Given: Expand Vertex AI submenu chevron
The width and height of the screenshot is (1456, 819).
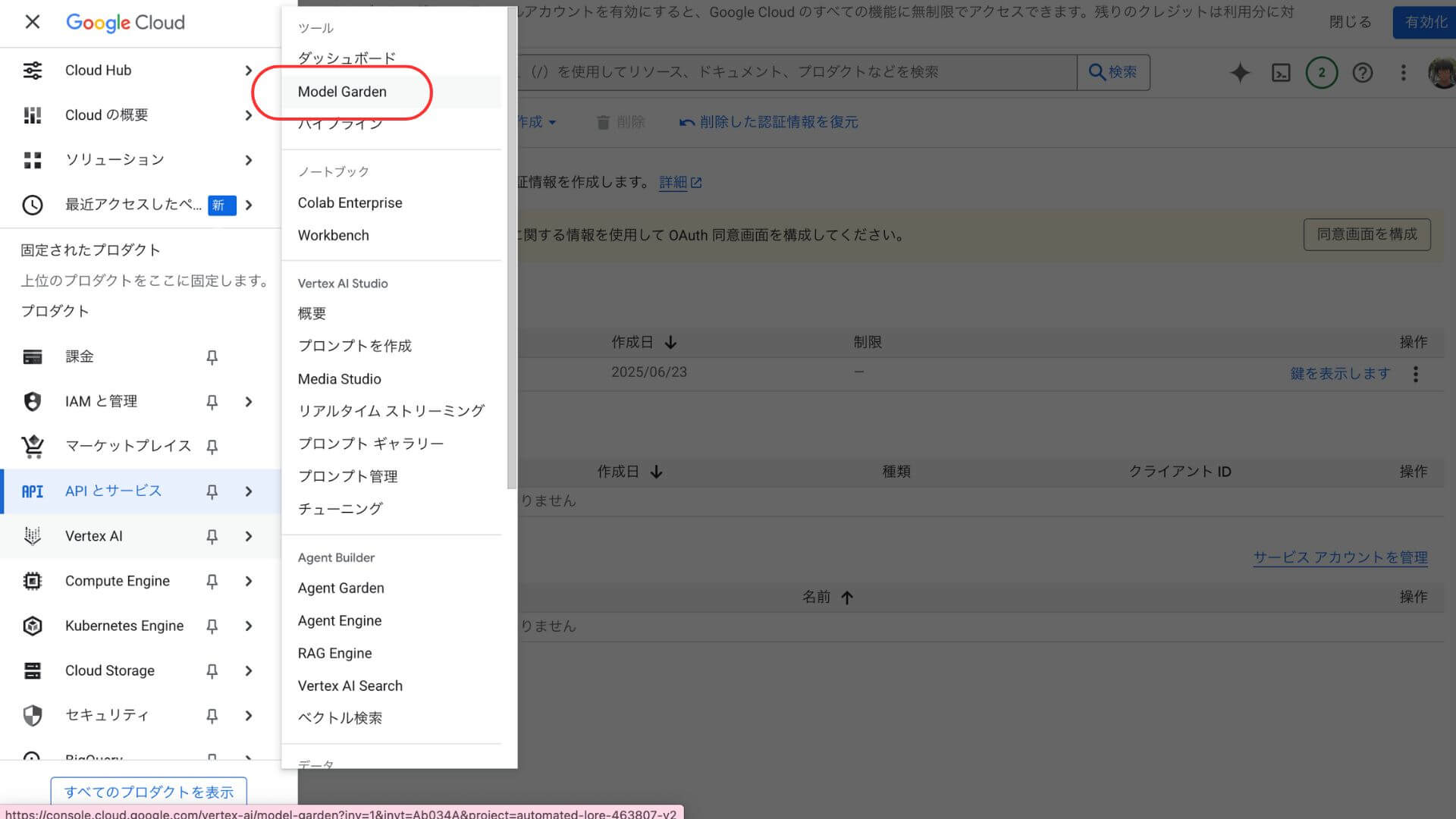Looking at the screenshot, I should point(249,536).
